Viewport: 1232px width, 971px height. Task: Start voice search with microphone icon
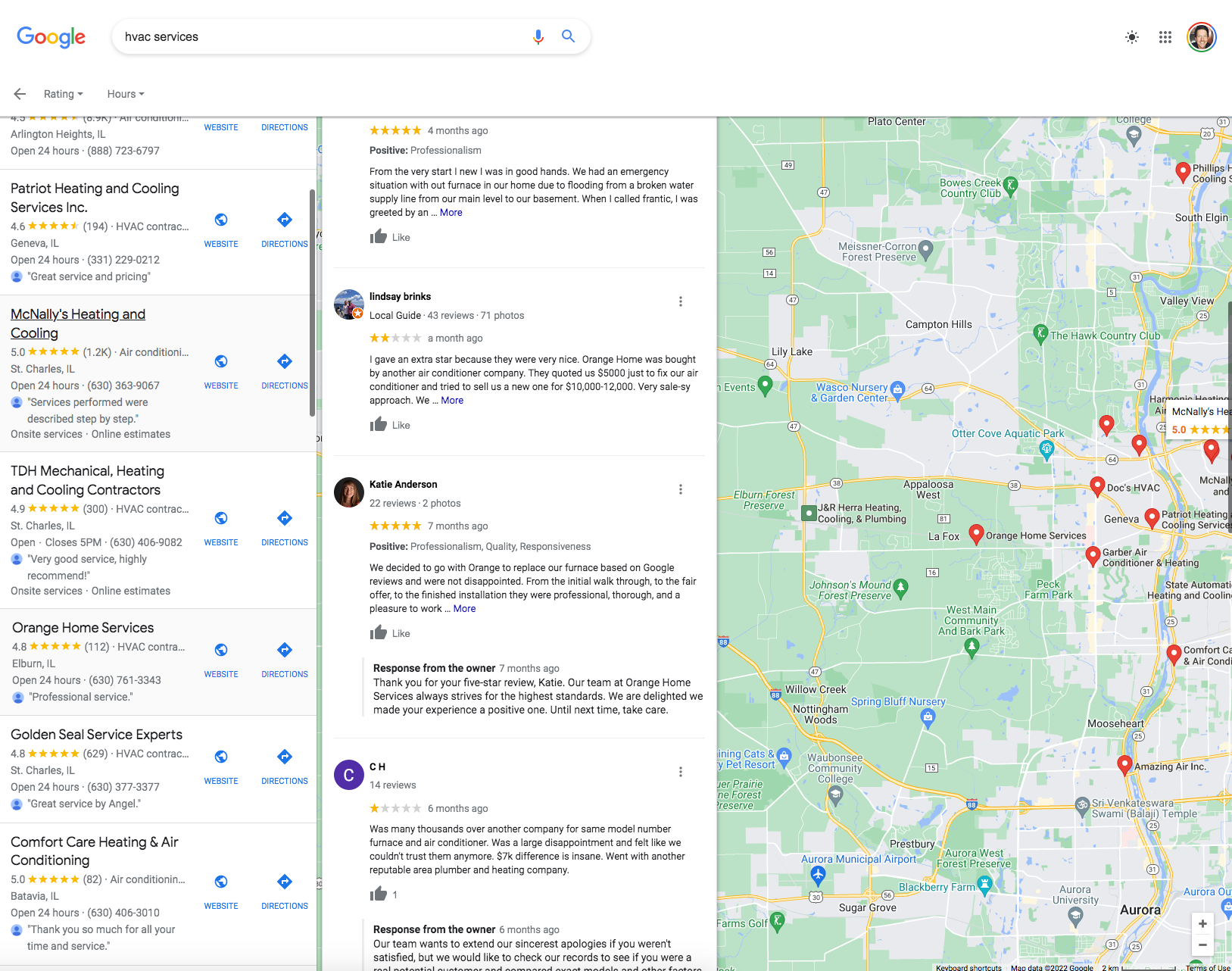(x=538, y=36)
